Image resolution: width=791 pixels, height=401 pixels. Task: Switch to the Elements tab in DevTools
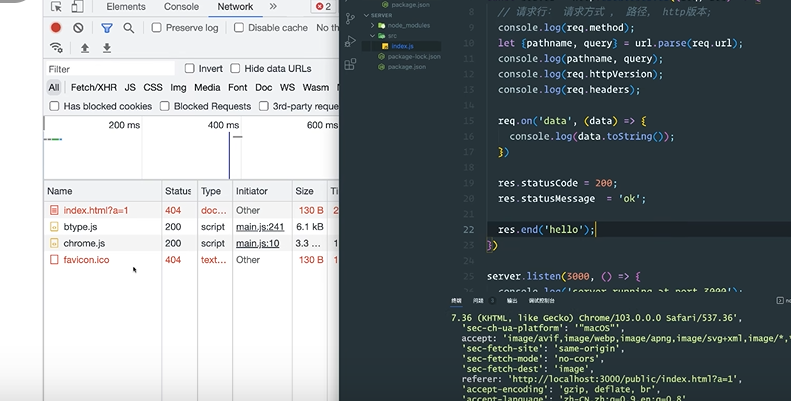(x=126, y=7)
